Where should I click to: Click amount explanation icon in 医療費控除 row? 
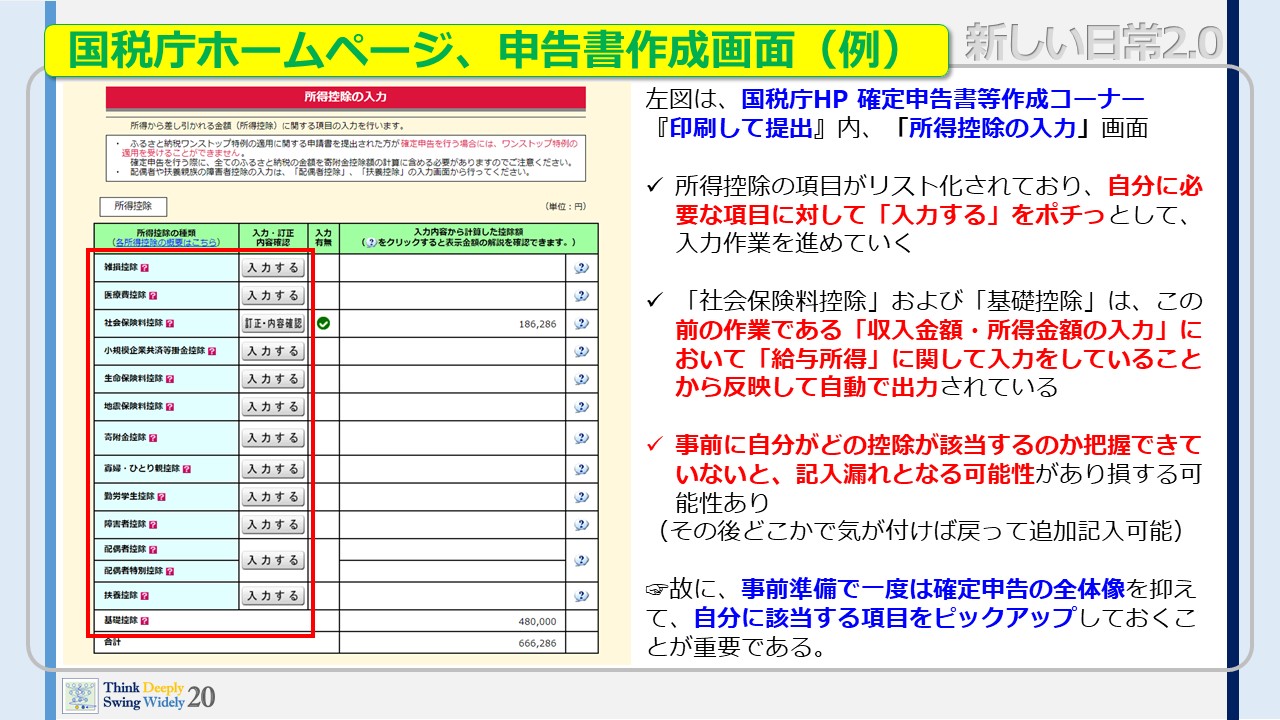582,296
